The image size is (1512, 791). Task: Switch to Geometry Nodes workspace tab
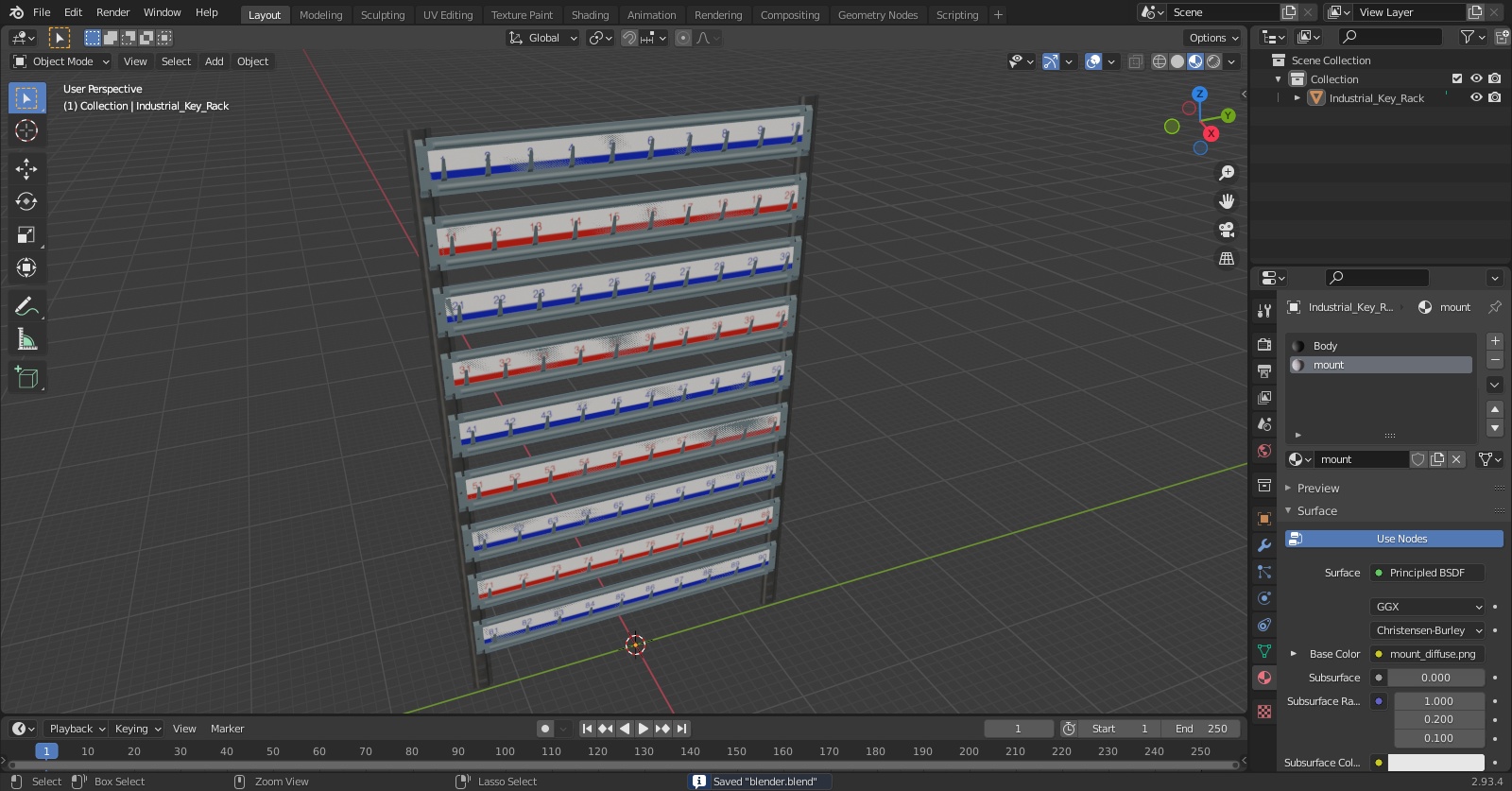pyautogui.click(x=878, y=15)
